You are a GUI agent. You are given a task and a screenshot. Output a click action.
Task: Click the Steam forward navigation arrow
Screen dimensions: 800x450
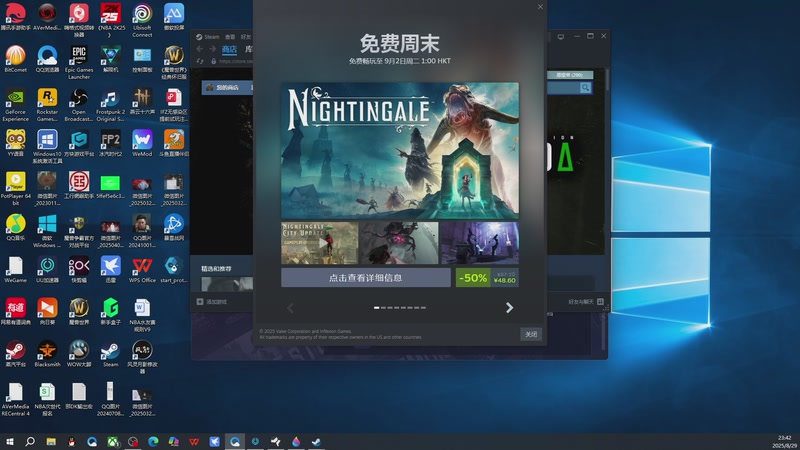[212, 49]
